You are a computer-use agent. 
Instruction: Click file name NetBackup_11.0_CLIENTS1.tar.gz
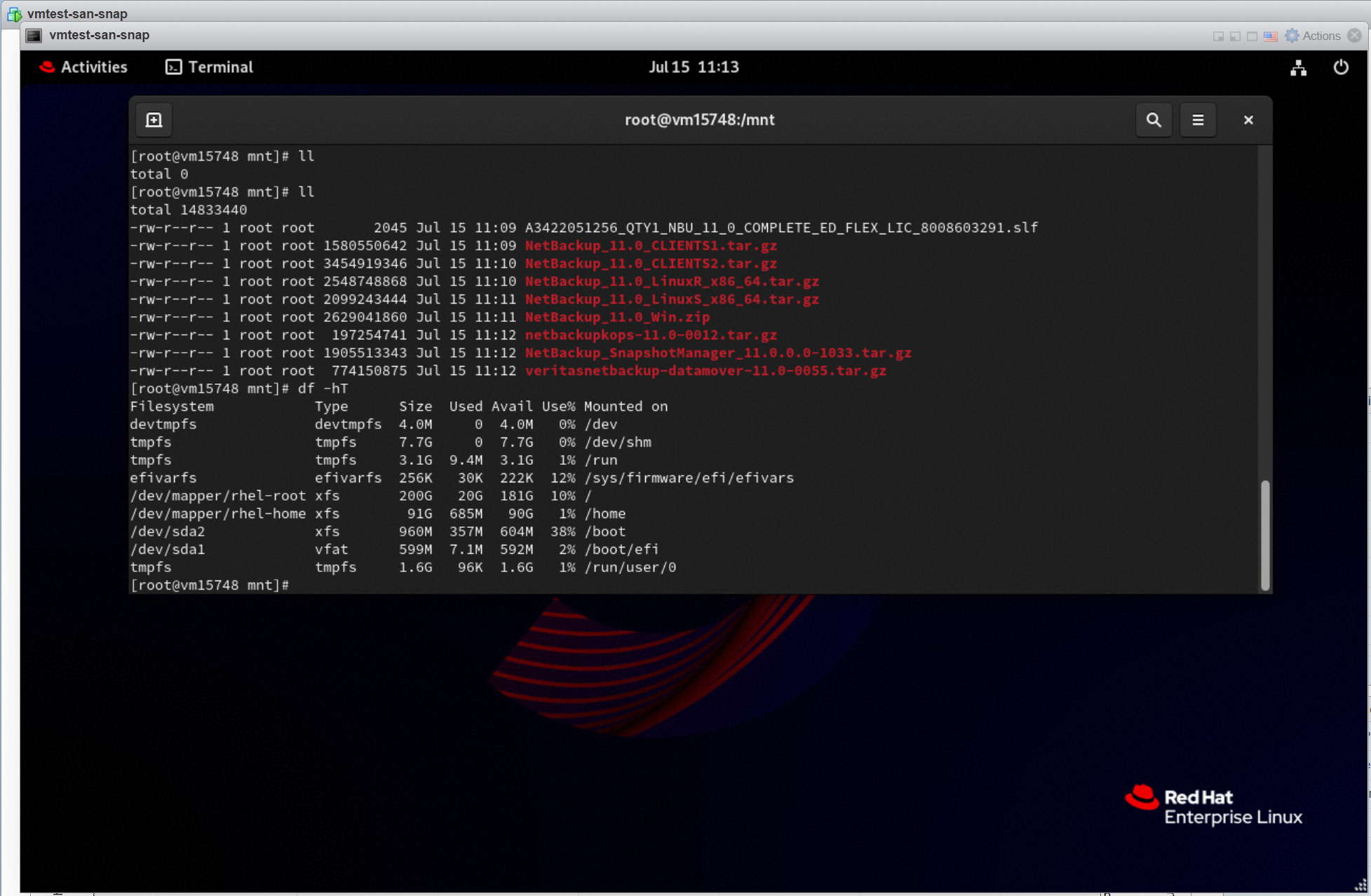(651, 246)
